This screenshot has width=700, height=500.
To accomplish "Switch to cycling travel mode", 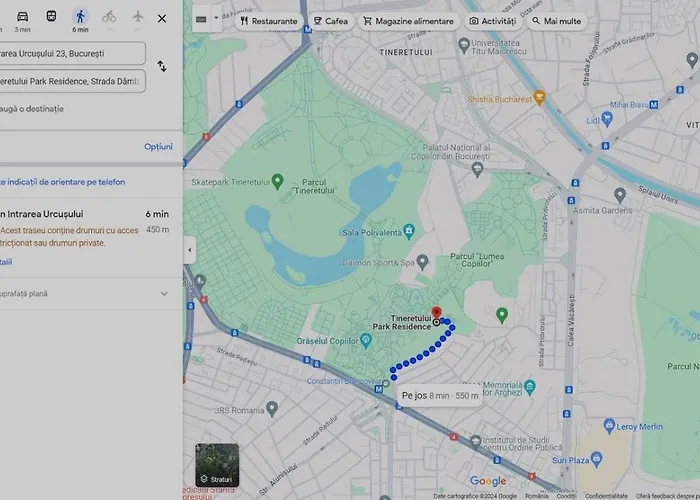I will click(x=109, y=17).
